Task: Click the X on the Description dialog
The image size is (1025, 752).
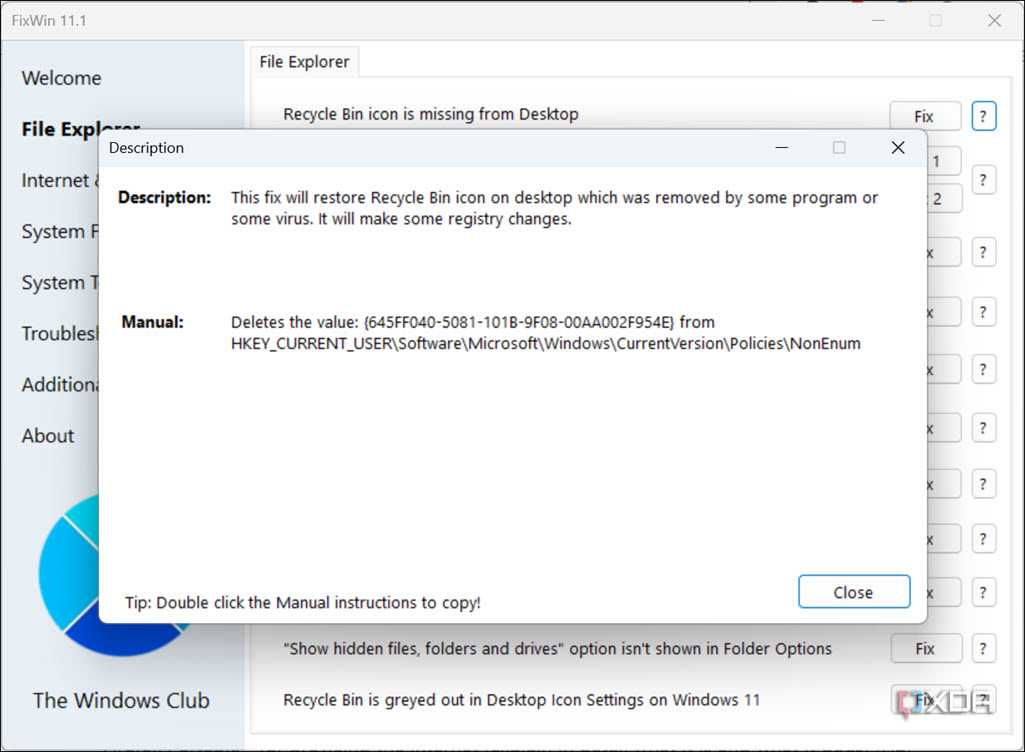Action: pyautogui.click(x=898, y=148)
